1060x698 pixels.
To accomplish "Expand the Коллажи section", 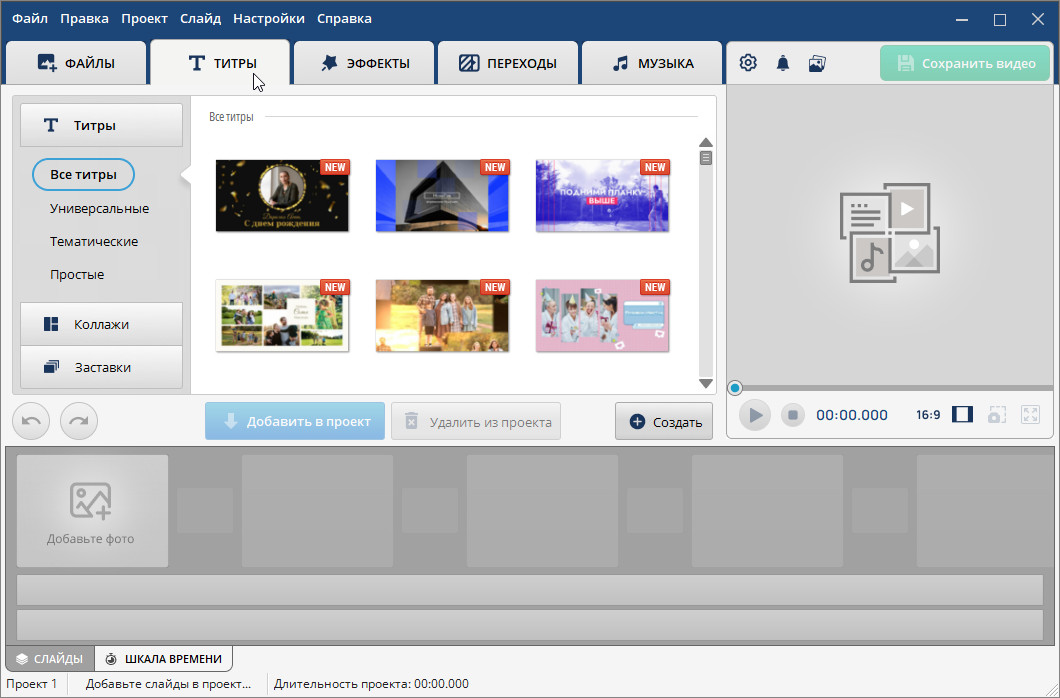I will (101, 324).
